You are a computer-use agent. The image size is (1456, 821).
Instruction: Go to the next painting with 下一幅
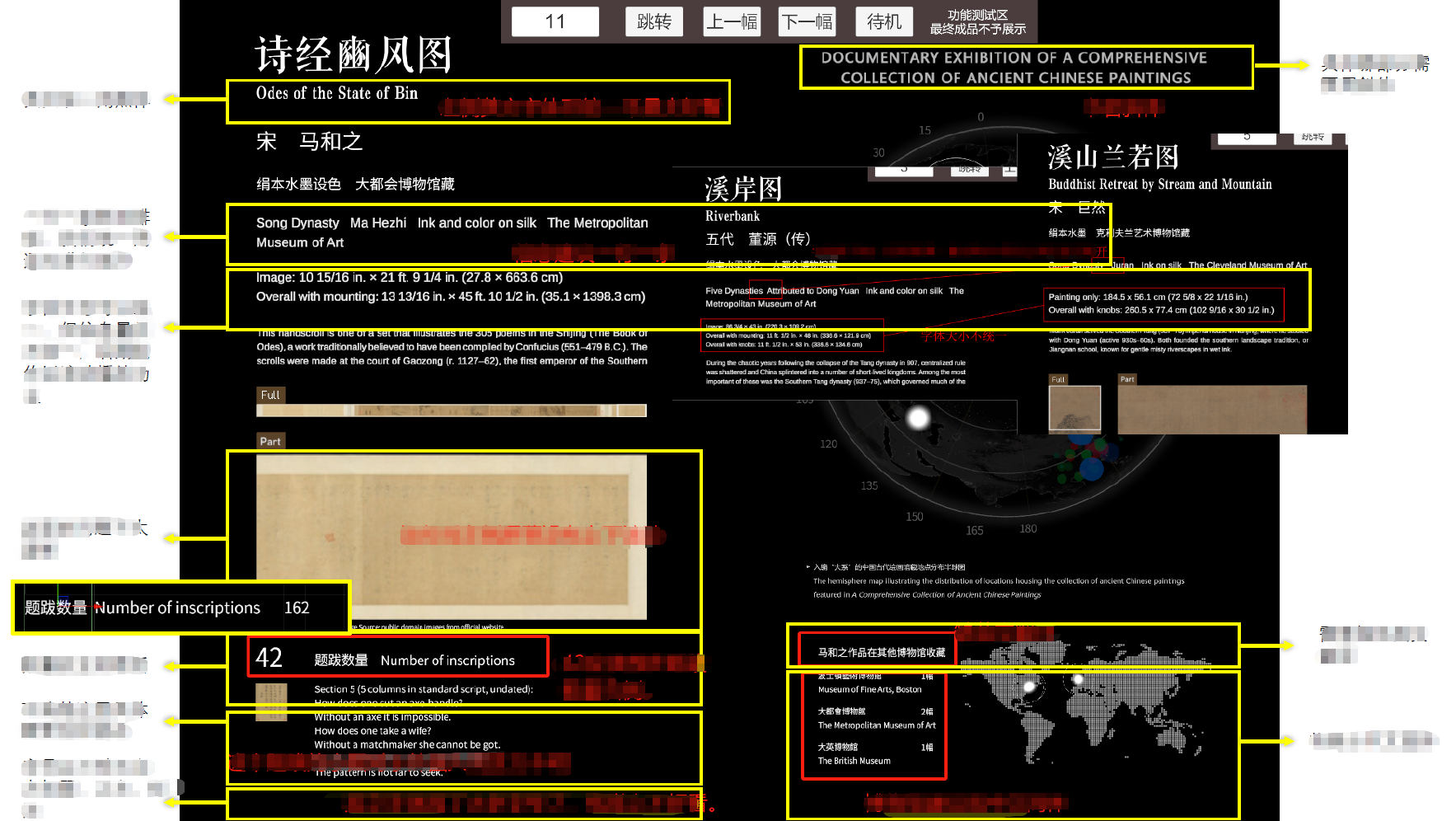(807, 21)
